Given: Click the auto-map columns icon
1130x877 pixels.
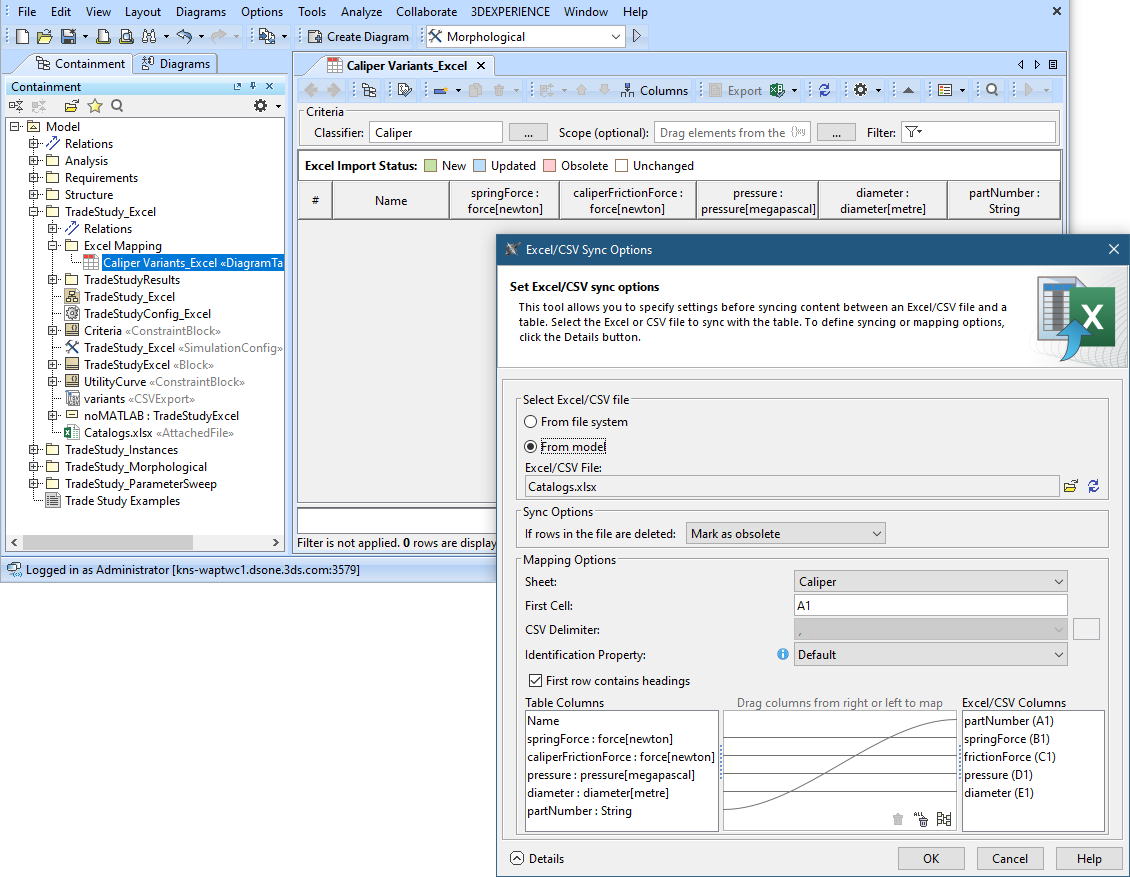Looking at the screenshot, I should point(943,819).
